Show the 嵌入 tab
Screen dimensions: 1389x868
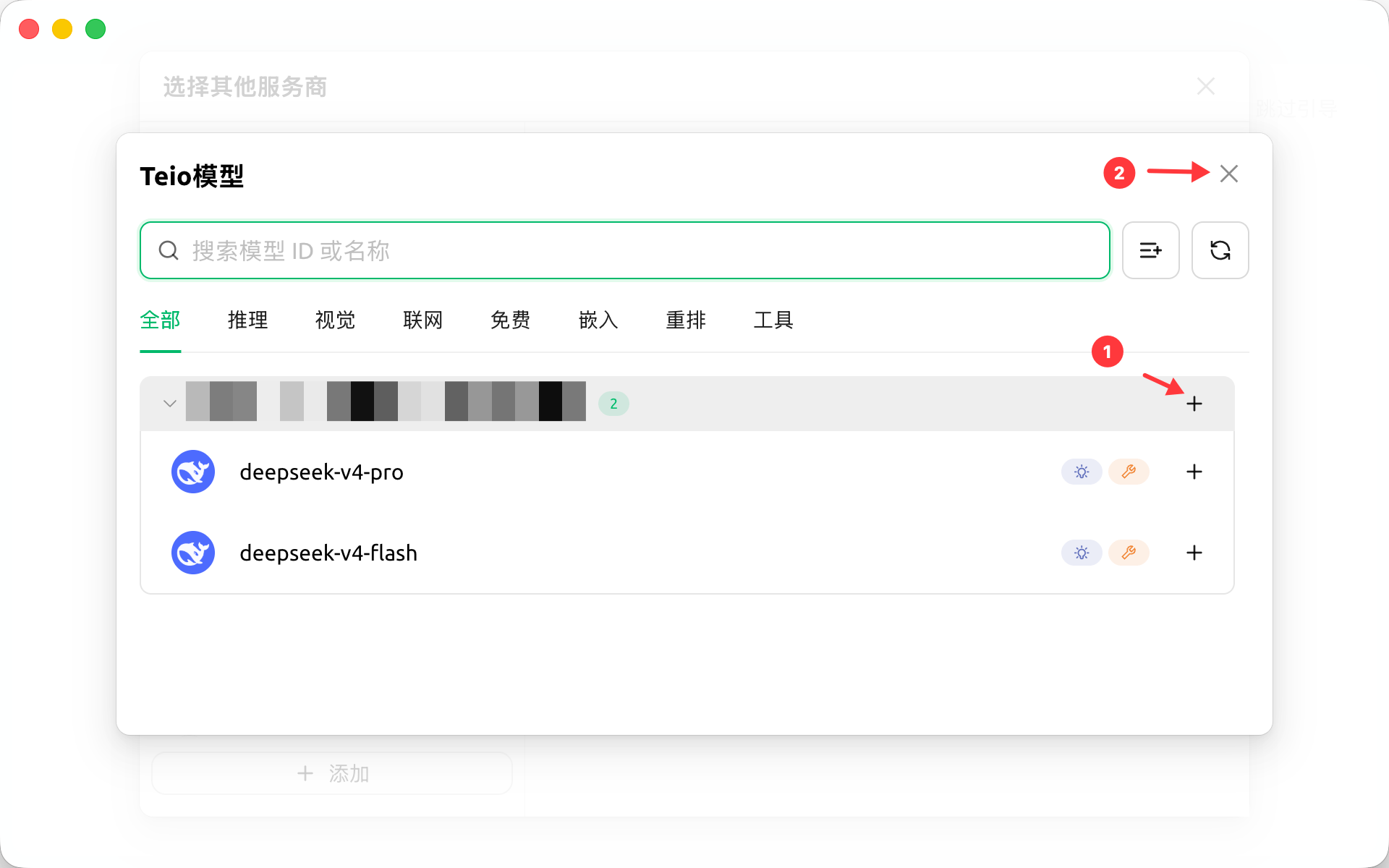click(x=598, y=320)
